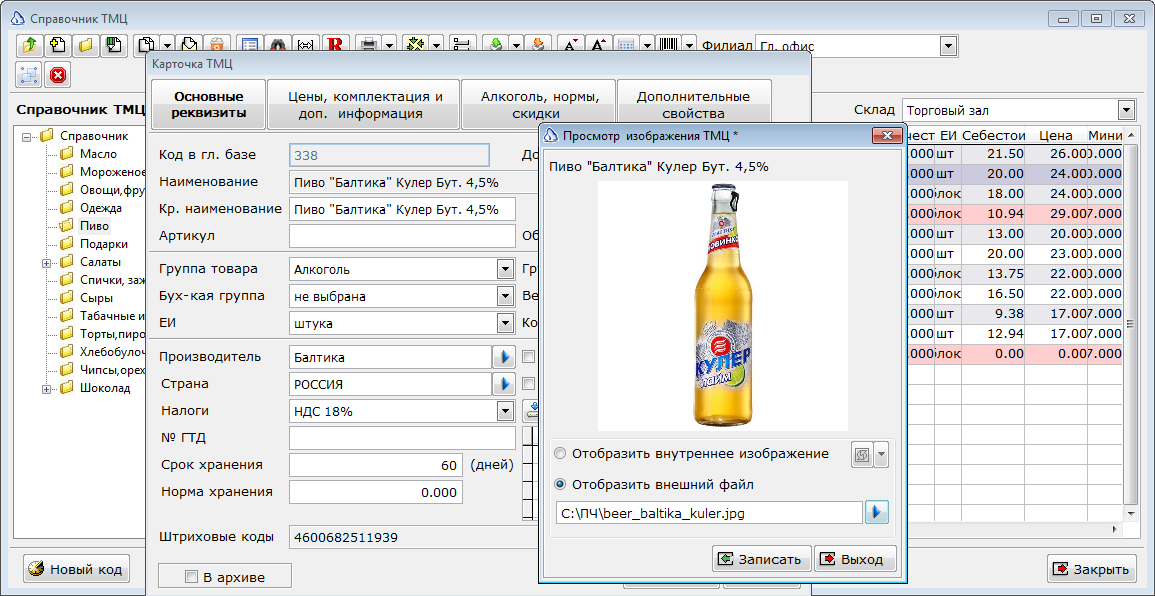1155x596 pixels.
Task: Open the printer icon dropdown arrow
Action: tap(389, 45)
